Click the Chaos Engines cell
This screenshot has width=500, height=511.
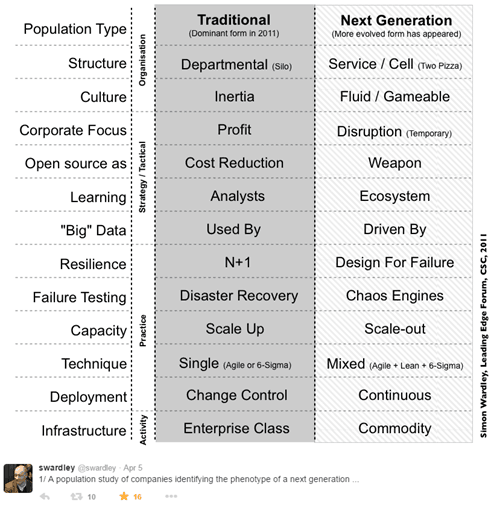395,296
